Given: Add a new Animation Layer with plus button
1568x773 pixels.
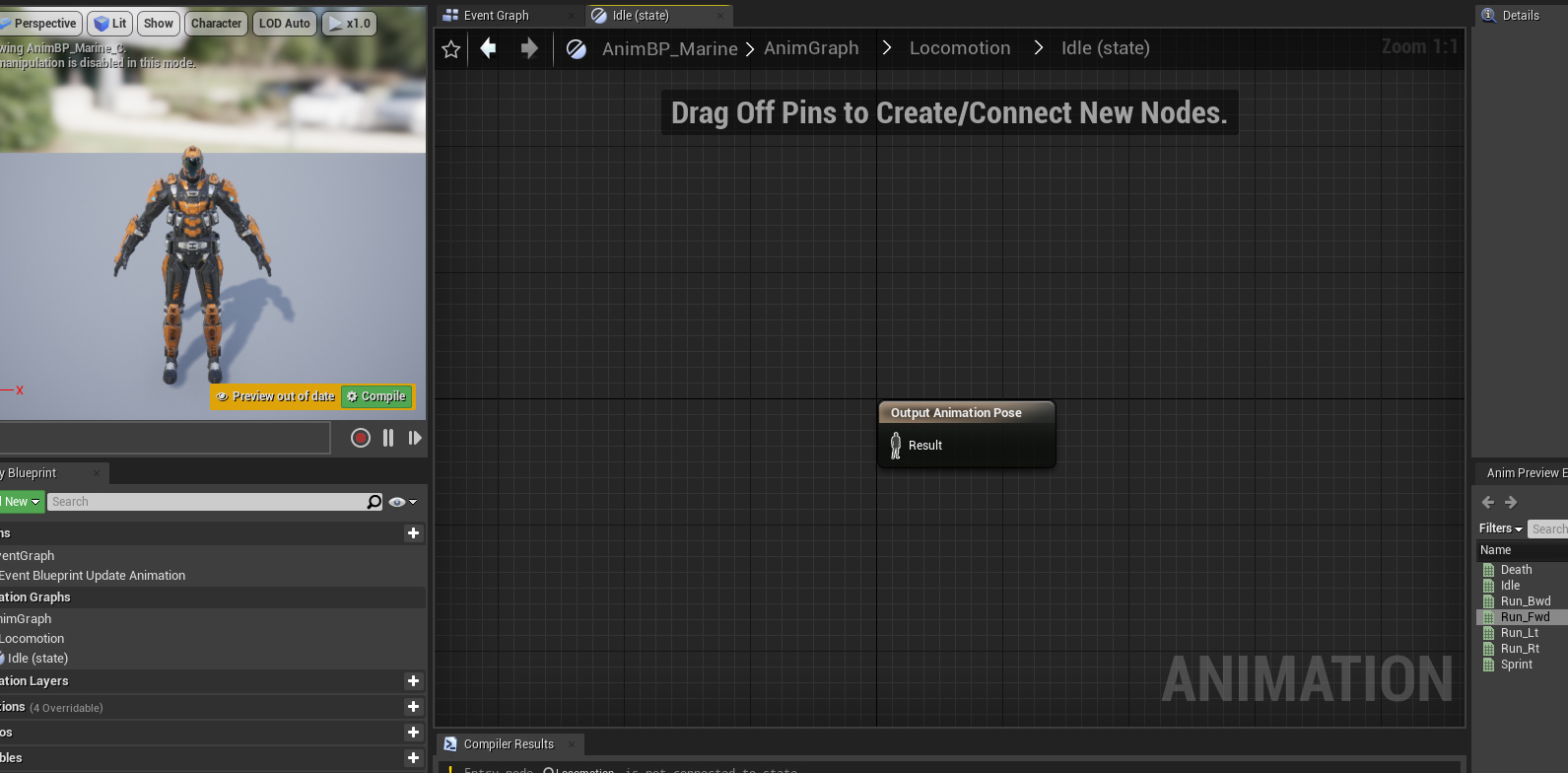Looking at the screenshot, I should pos(413,681).
